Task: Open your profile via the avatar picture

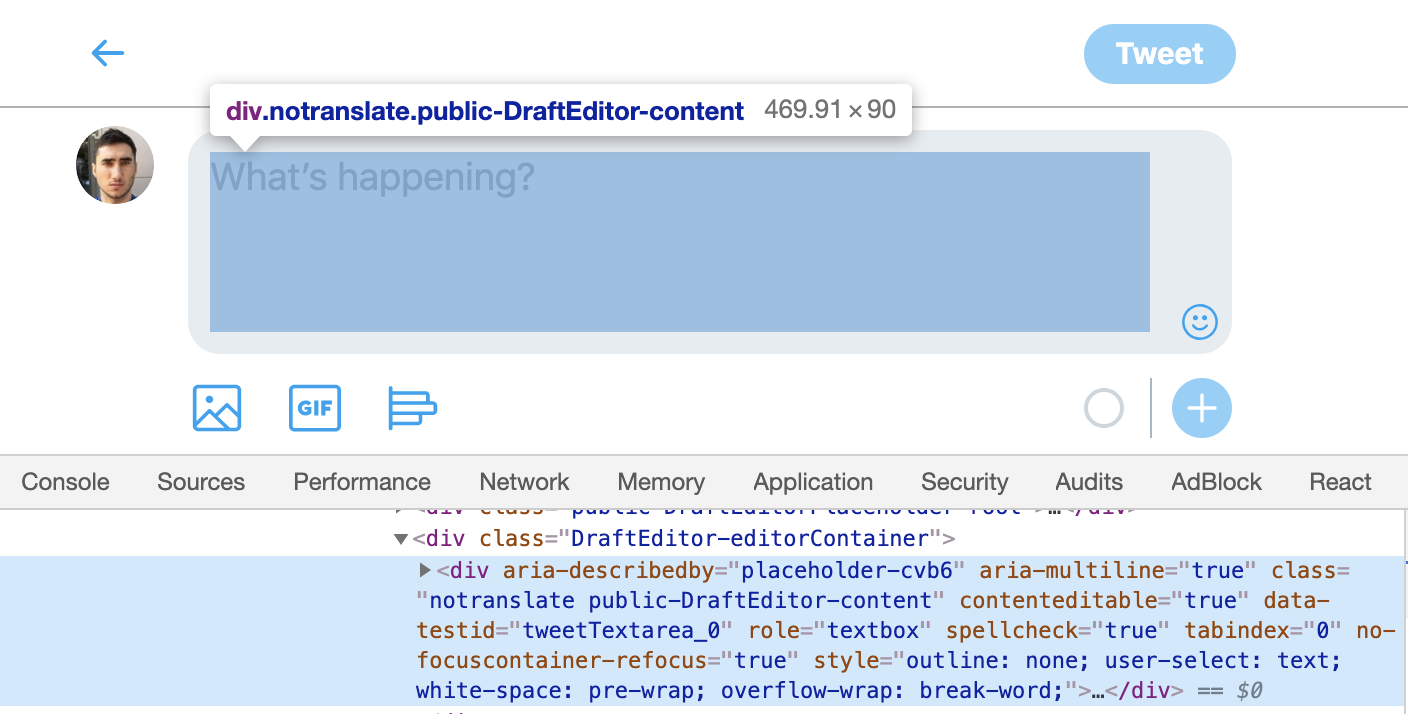Action: point(114,164)
